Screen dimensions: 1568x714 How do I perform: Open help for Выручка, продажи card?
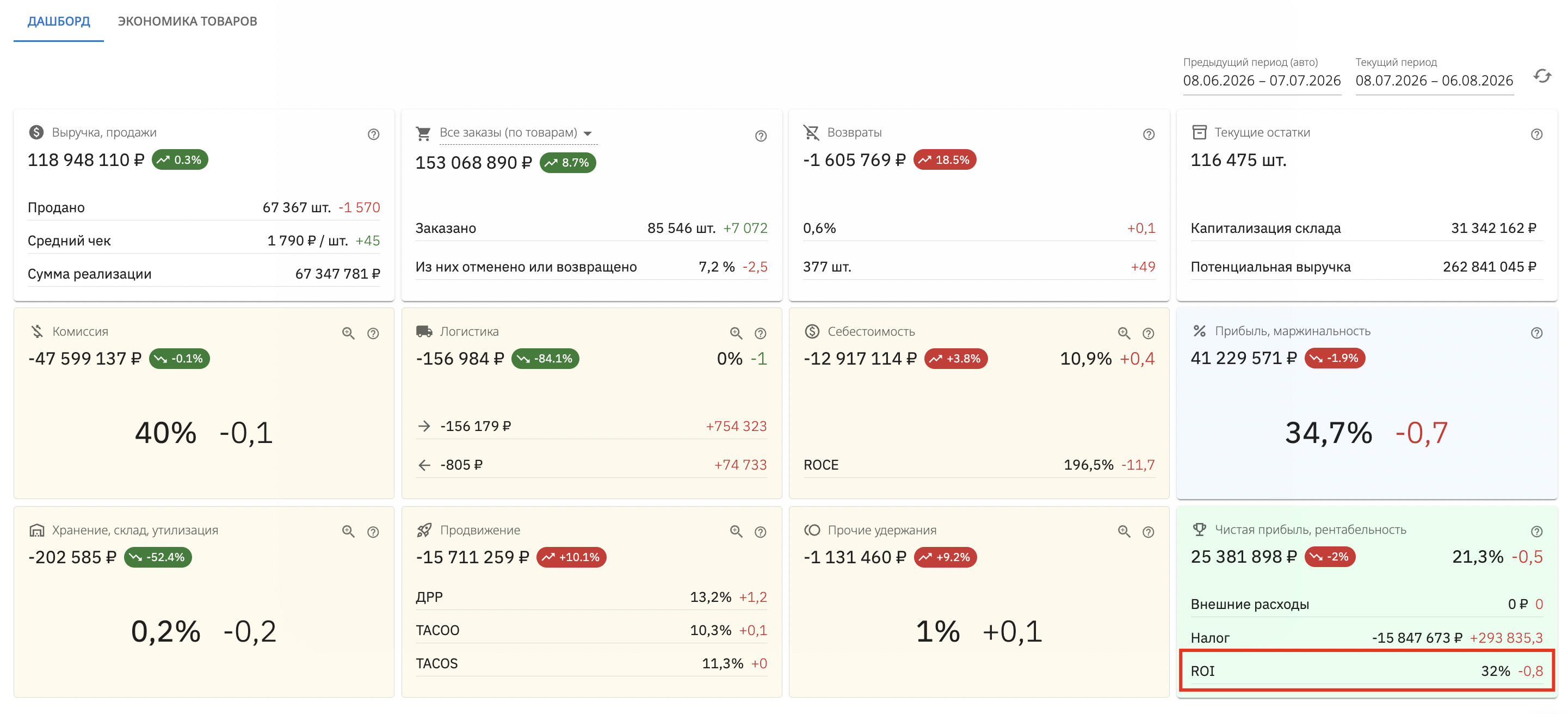click(373, 134)
